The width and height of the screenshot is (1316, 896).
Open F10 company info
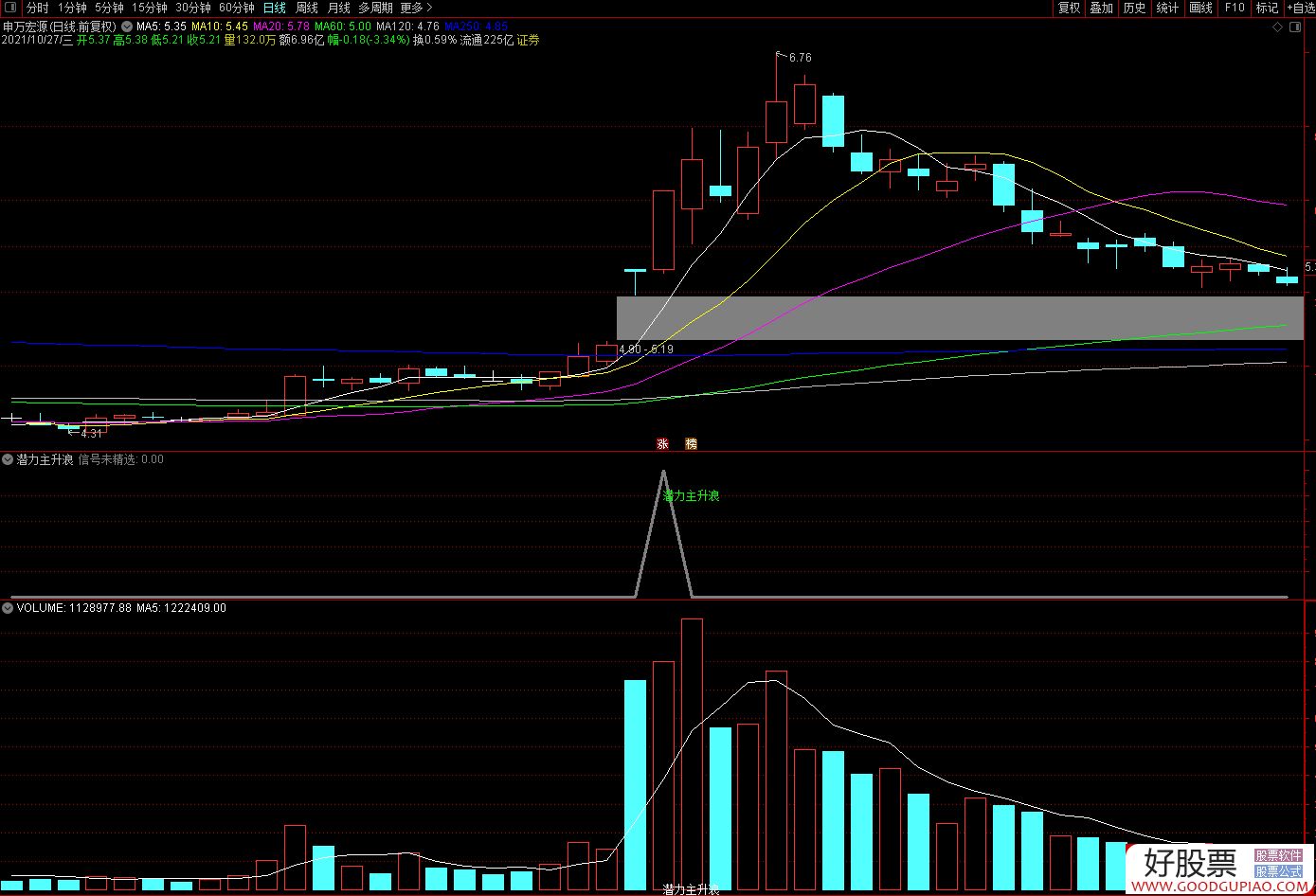(x=1234, y=8)
